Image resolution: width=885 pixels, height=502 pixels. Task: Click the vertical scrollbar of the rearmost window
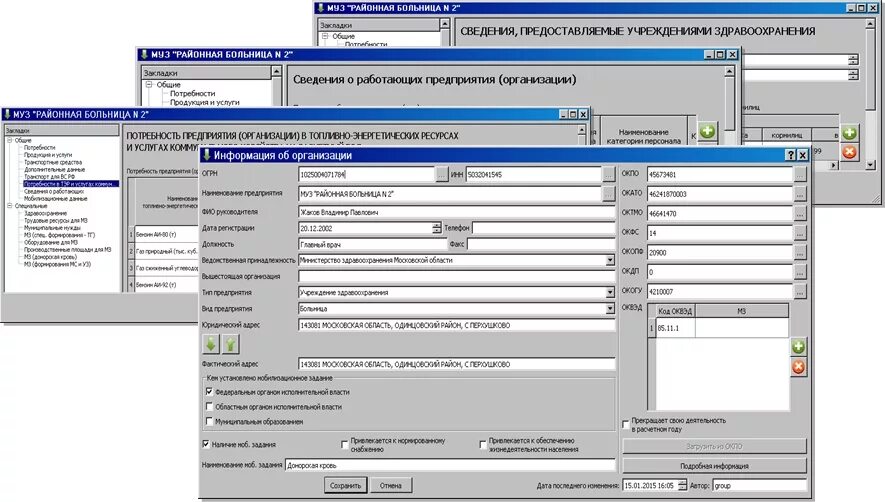click(x=870, y=93)
